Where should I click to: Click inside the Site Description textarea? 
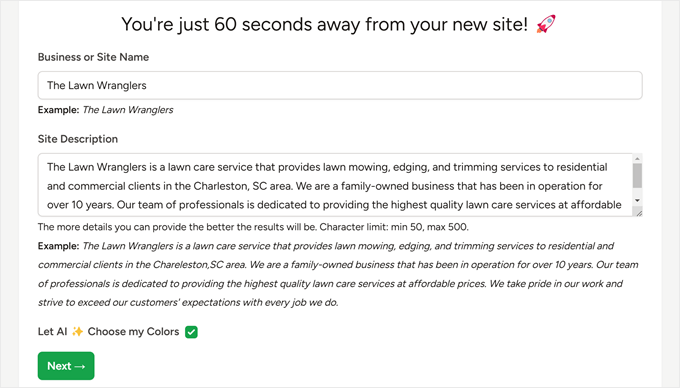[335, 185]
